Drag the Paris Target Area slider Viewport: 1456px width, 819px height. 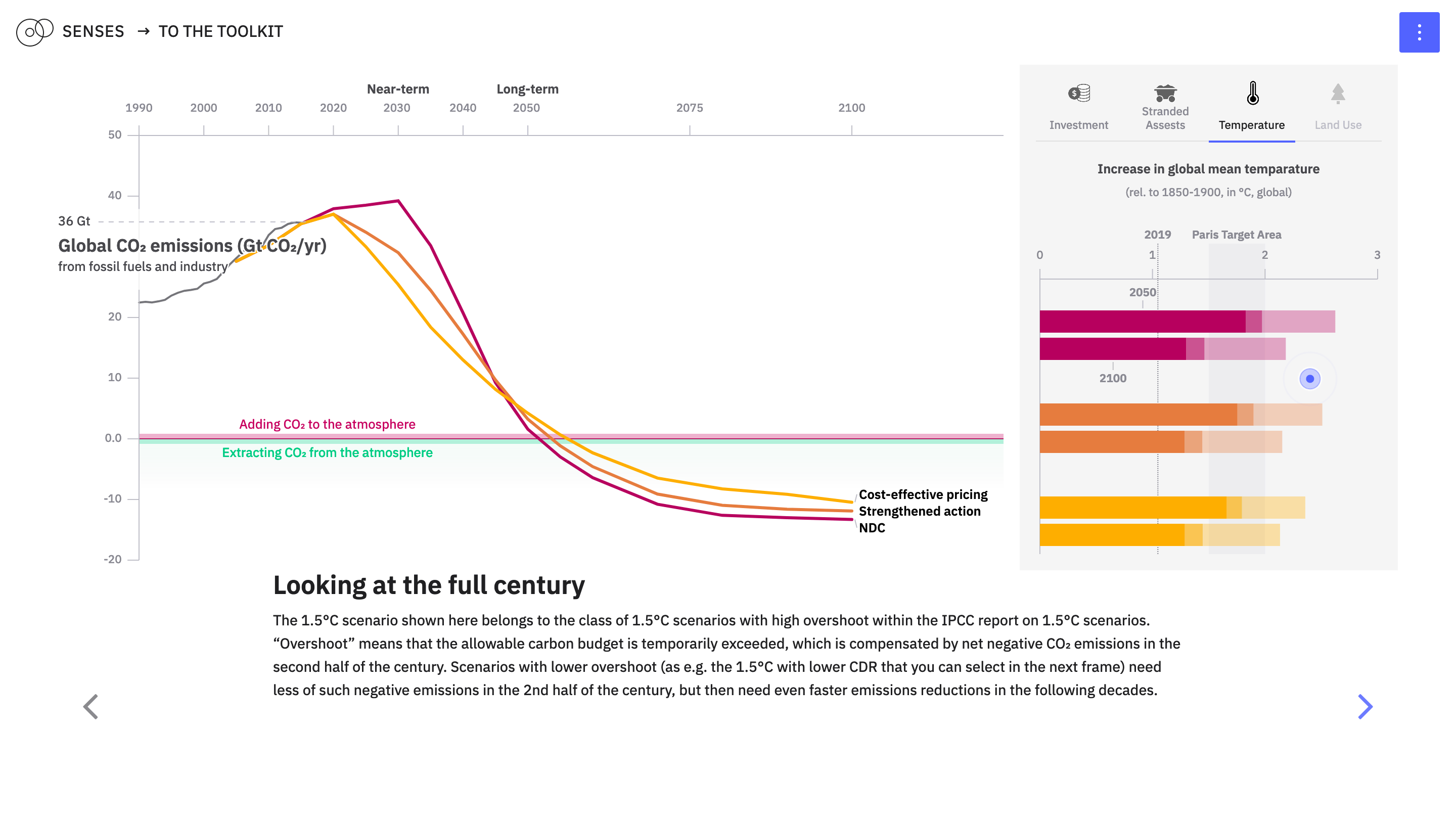[1309, 378]
